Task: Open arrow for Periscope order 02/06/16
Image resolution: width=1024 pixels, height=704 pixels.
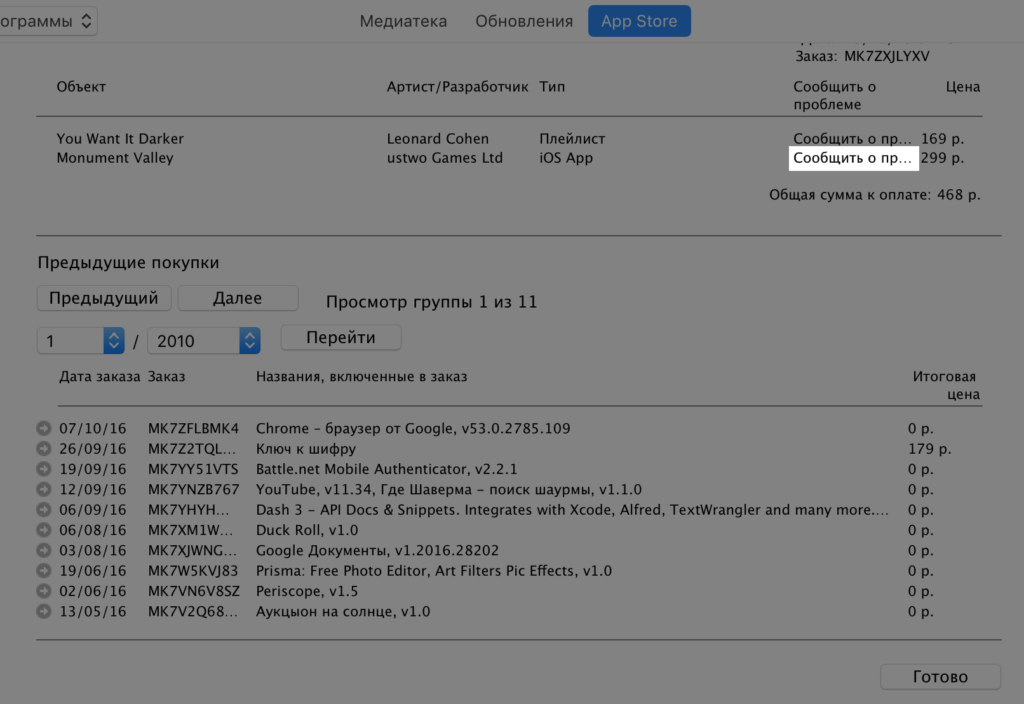Action: 44,591
